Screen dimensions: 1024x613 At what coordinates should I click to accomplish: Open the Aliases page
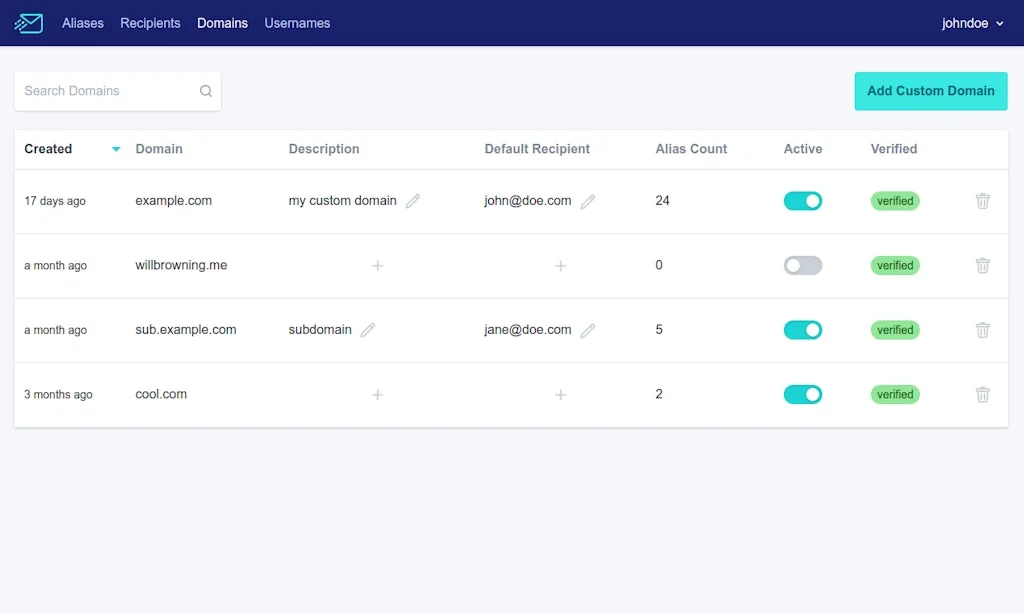coord(83,23)
